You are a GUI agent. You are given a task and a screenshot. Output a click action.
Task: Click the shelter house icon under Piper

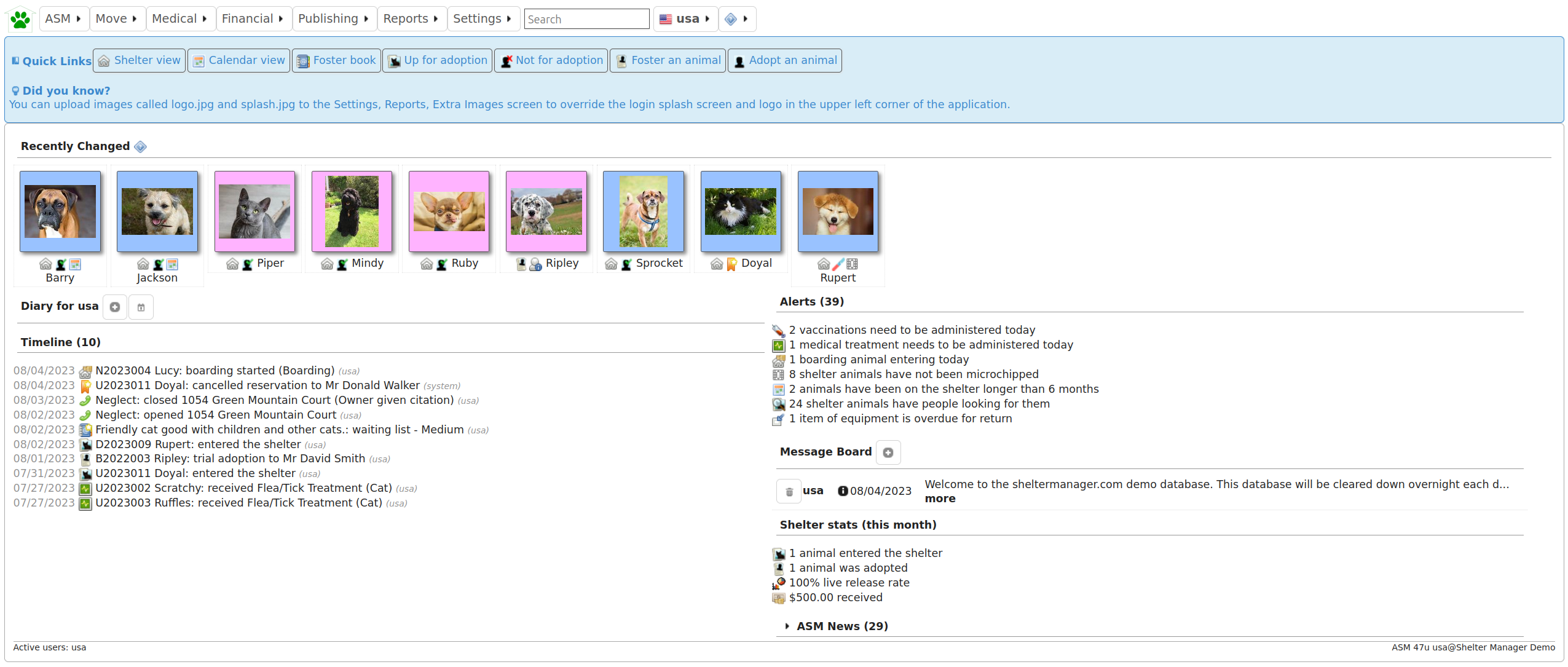point(232,264)
